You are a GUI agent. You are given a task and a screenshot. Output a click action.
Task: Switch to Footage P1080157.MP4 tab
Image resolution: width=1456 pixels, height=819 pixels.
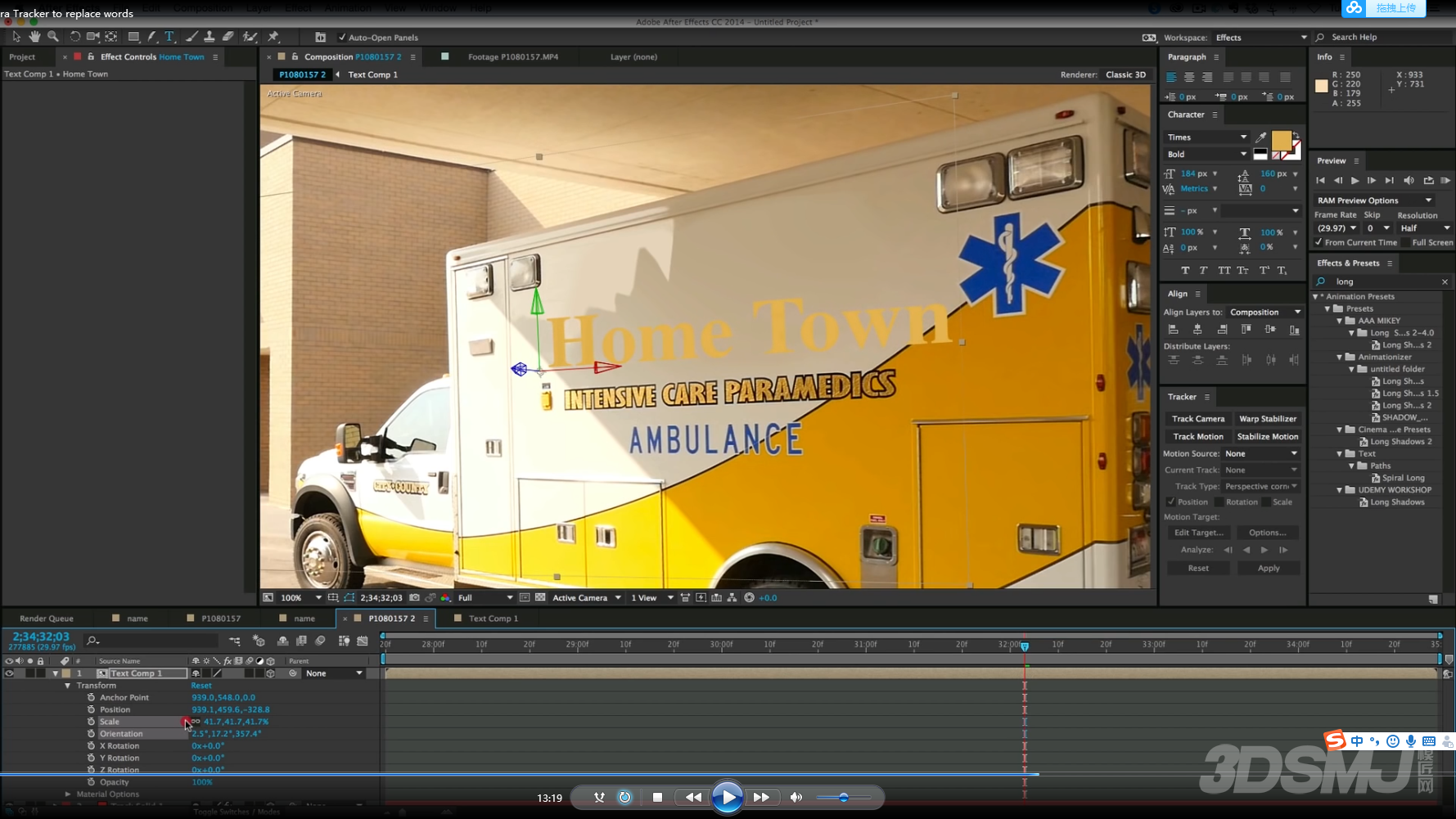[513, 57]
